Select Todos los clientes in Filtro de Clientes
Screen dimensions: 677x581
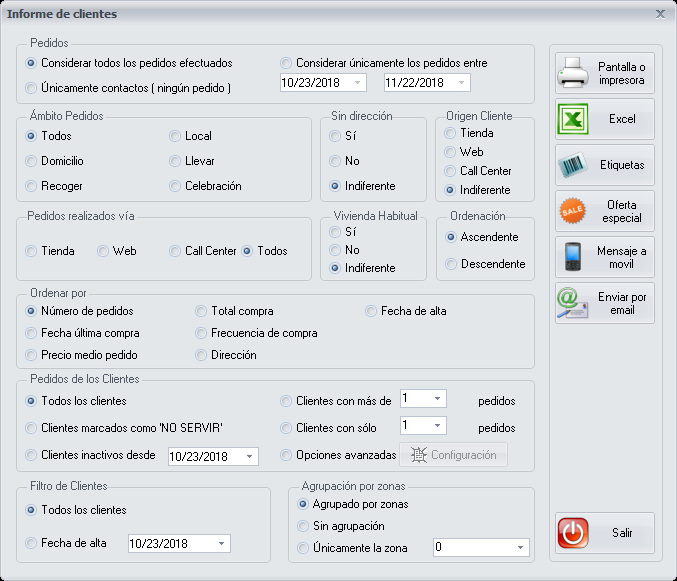(x=31, y=510)
